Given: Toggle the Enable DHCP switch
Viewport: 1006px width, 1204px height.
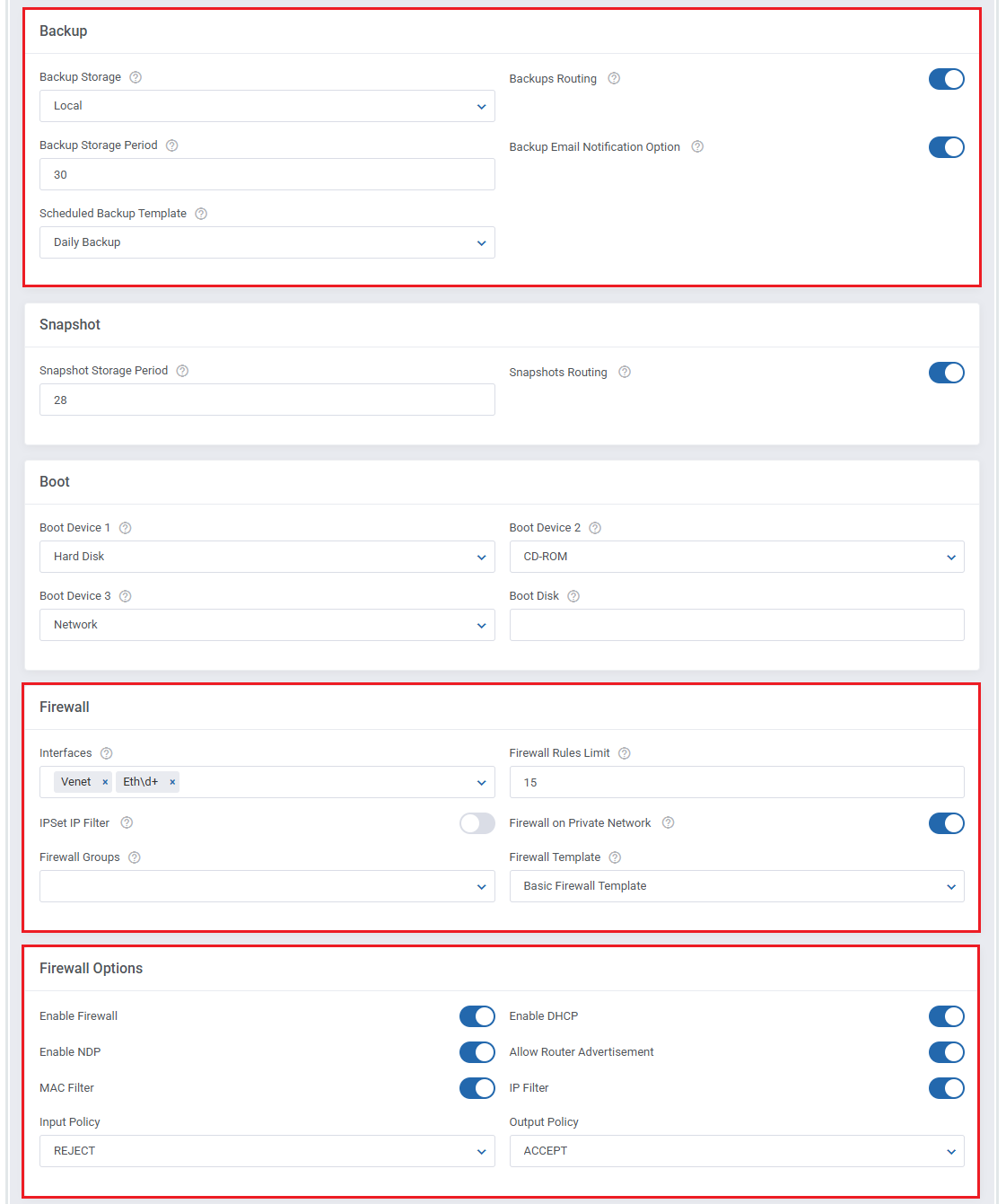Looking at the screenshot, I should point(946,1016).
